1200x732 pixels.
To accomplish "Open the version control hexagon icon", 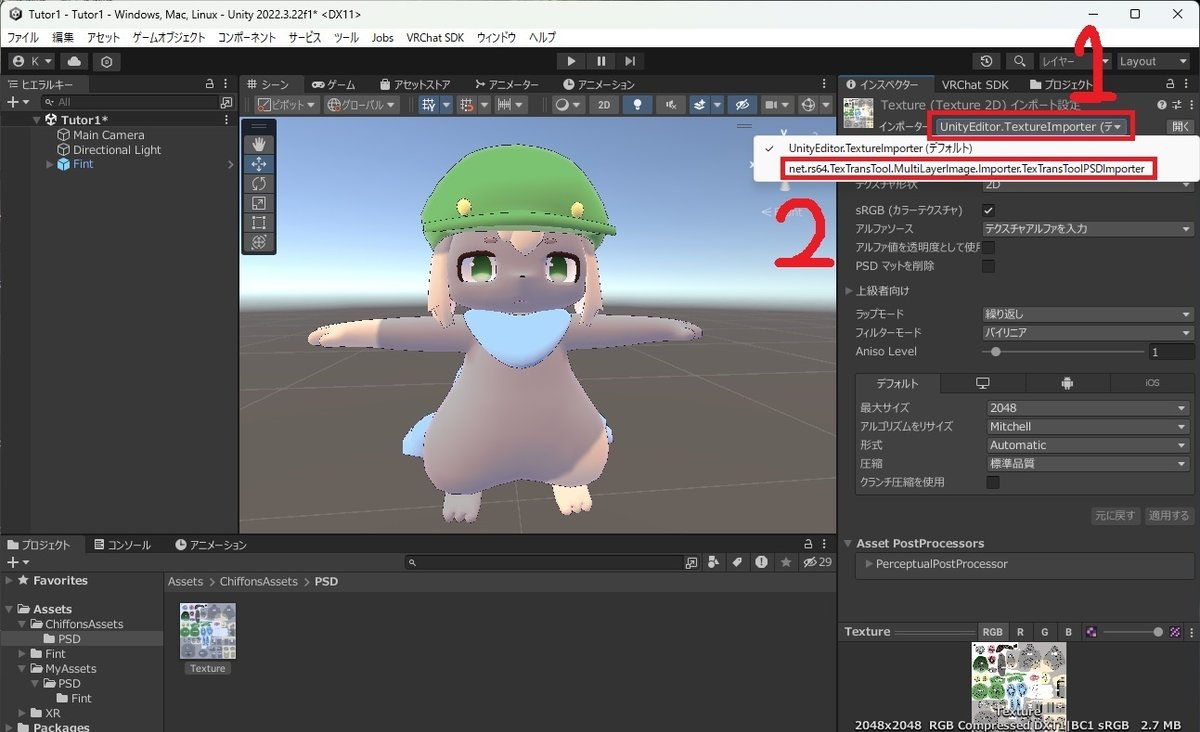I will click(x=106, y=61).
